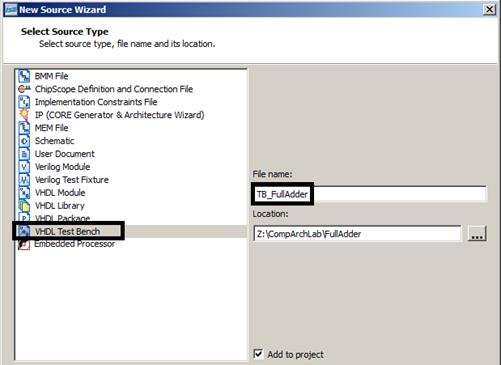Click the ChipScope Definition file icon

coord(24,89)
